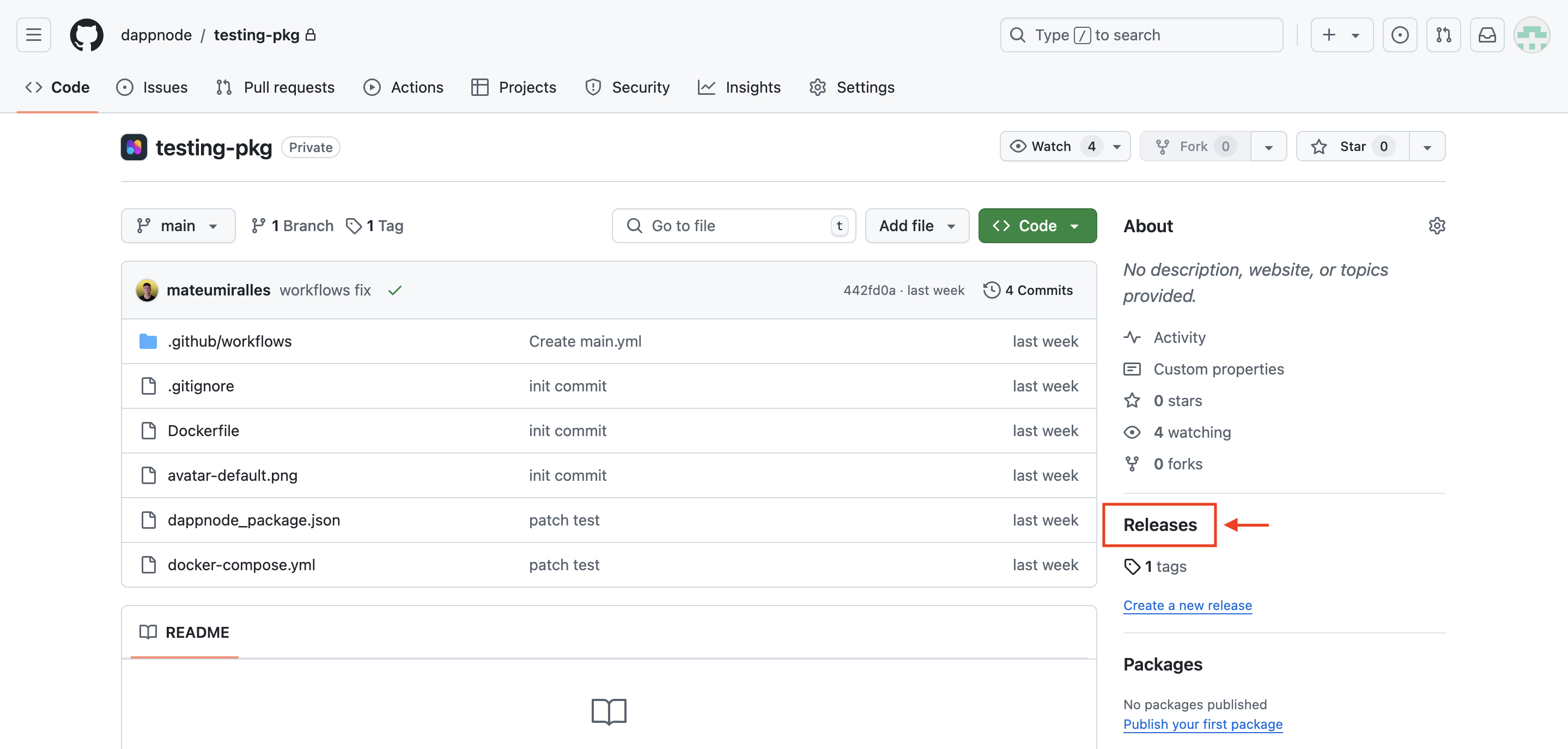The width and height of the screenshot is (1568, 749).
Task: Open the notifications inbox icon
Action: tap(1487, 35)
